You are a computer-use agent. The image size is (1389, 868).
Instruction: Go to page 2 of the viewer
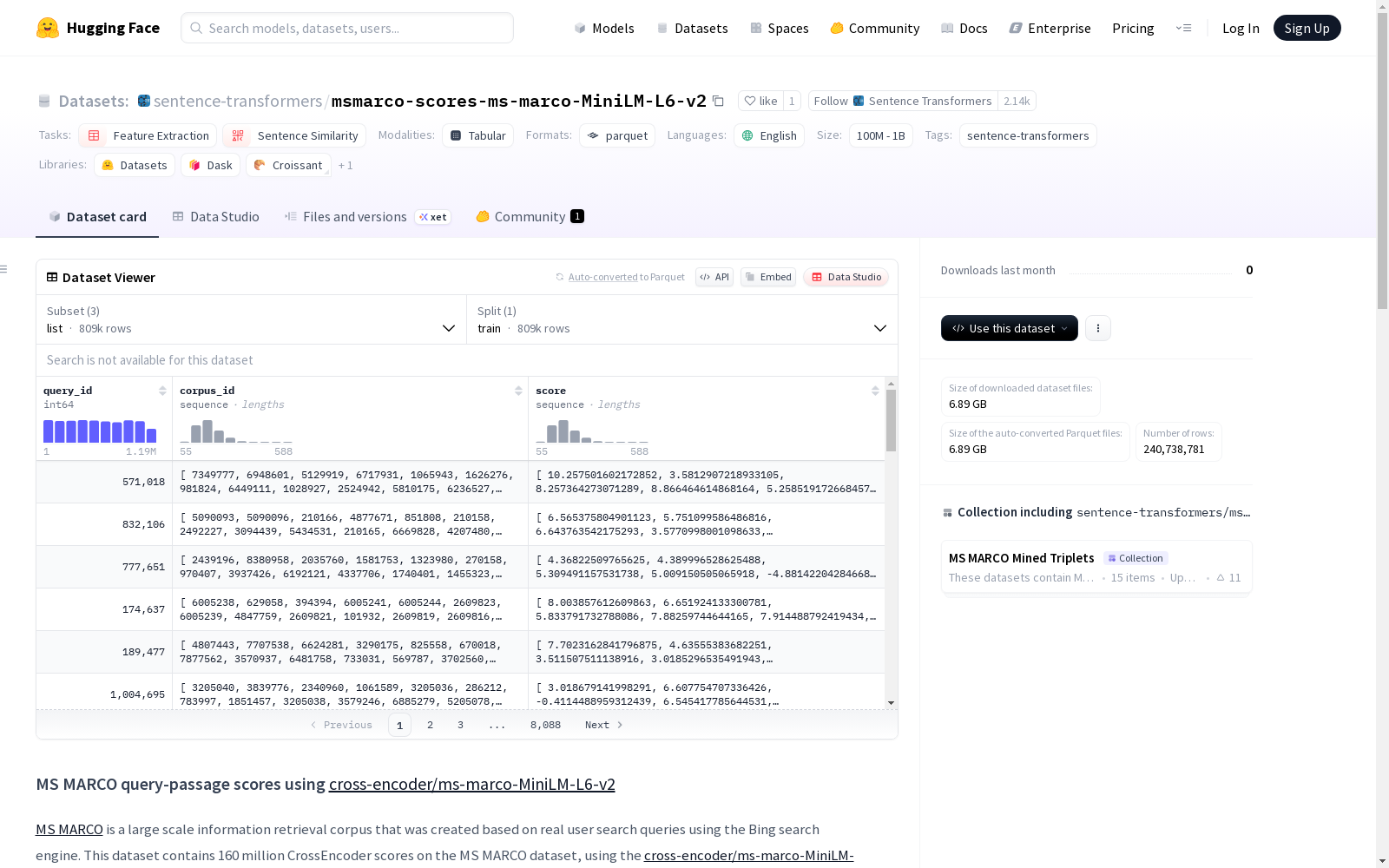(430, 725)
